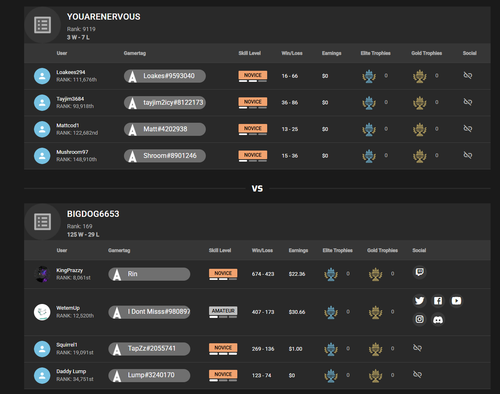Click Loakees294's elite trophy icon

[369, 76]
